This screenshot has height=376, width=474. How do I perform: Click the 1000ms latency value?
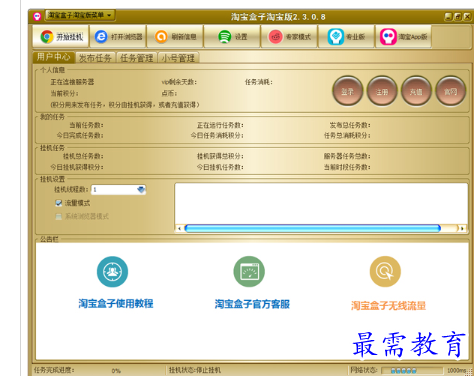point(456,370)
